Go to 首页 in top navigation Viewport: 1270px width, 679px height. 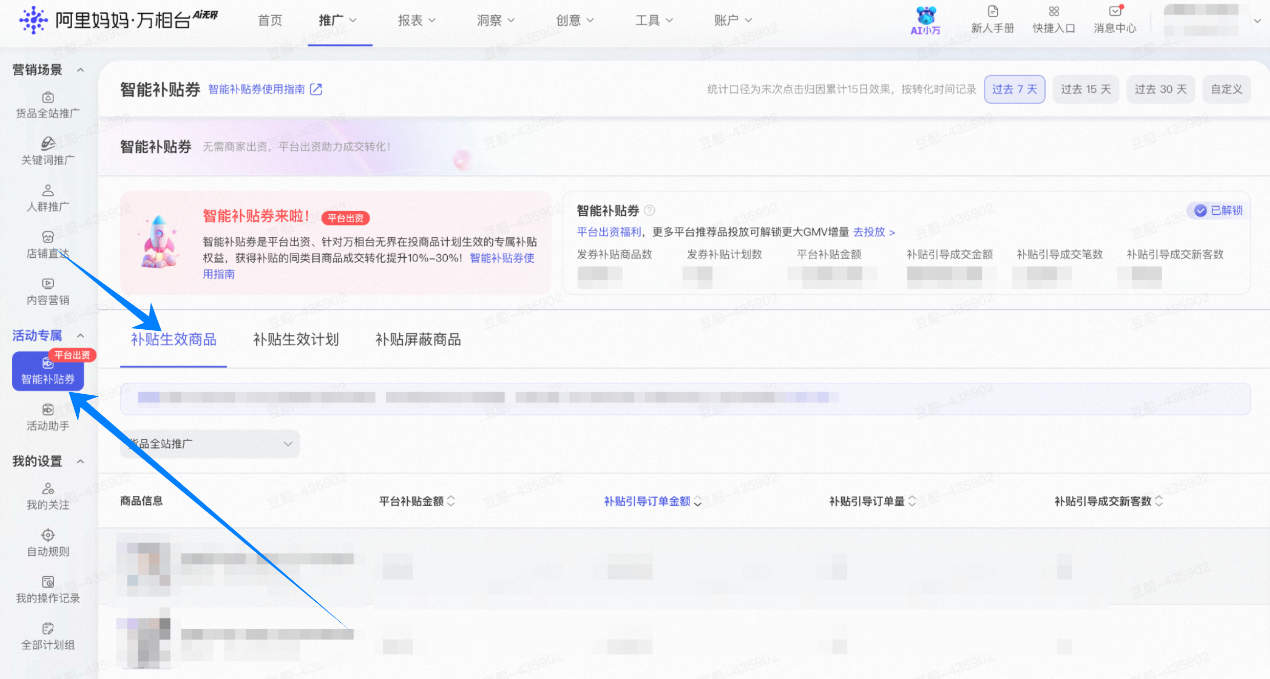click(x=270, y=20)
